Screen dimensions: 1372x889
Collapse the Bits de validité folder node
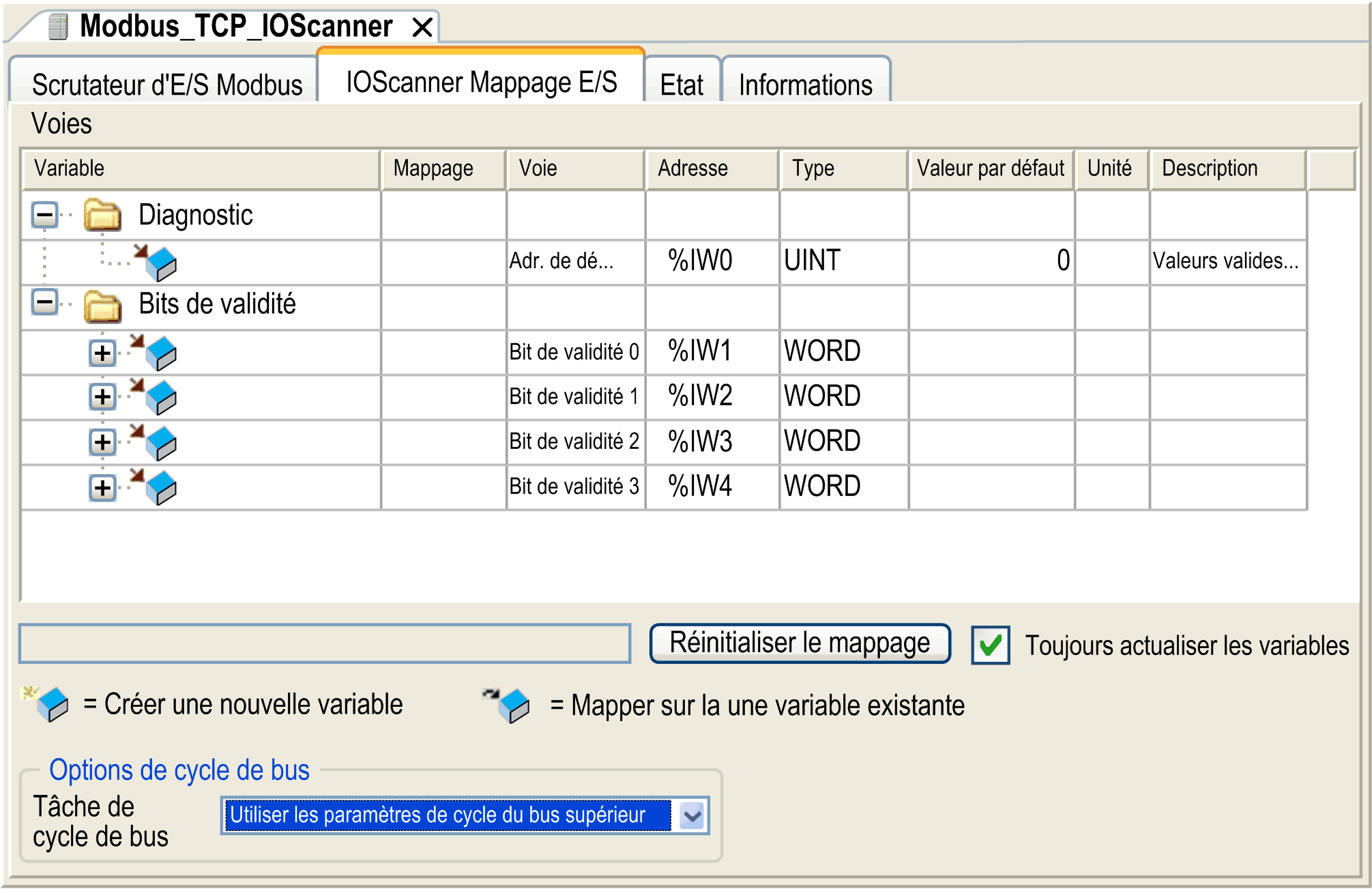coord(45,302)
